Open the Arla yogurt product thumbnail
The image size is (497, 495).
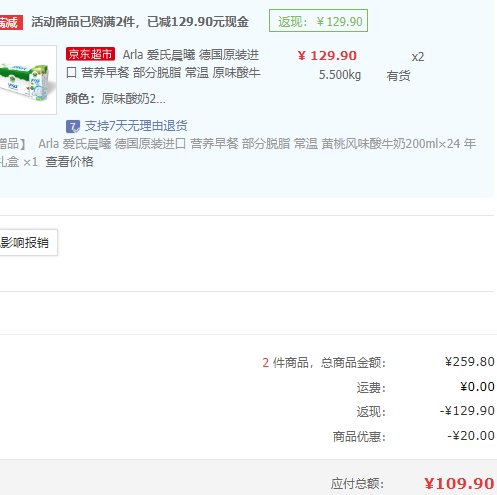pos(27,80)
